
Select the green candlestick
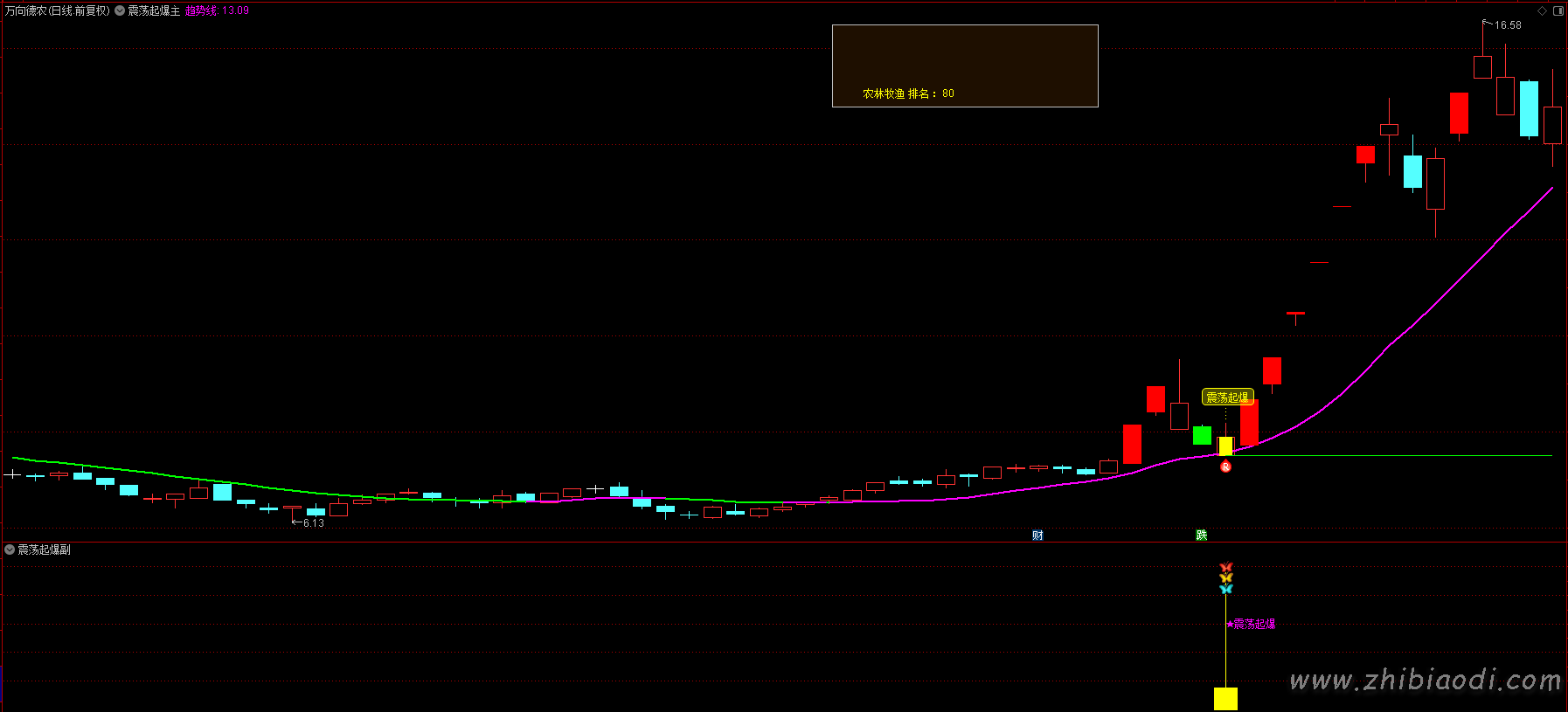1202,435
